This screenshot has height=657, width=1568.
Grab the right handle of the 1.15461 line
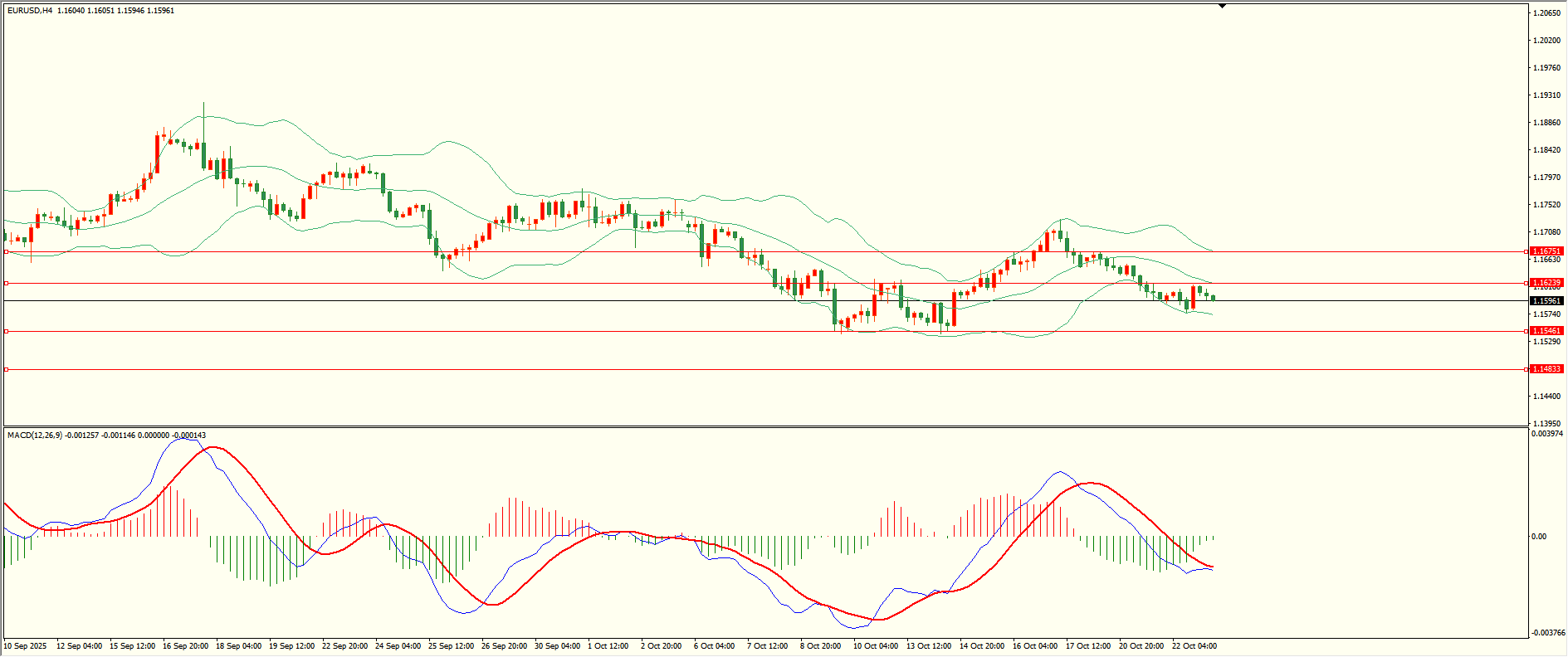pos(1526,331)
